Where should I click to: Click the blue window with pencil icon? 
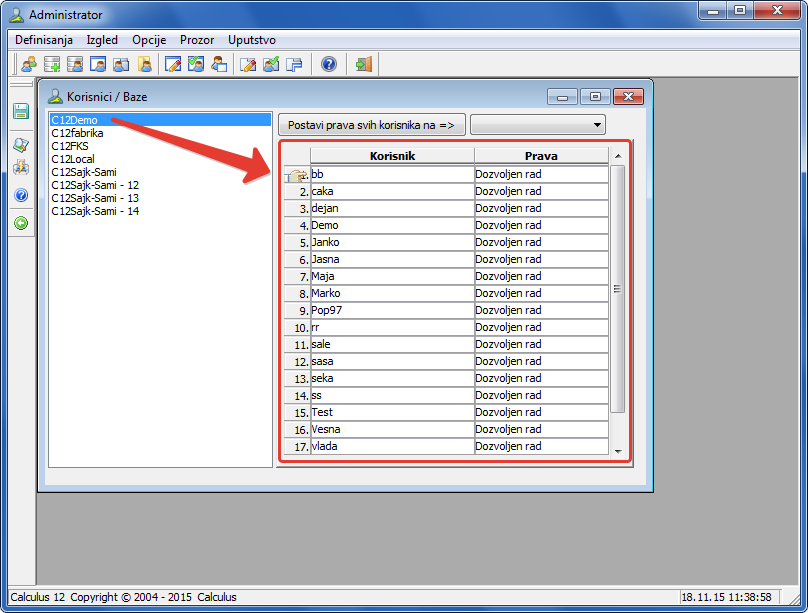173,64
